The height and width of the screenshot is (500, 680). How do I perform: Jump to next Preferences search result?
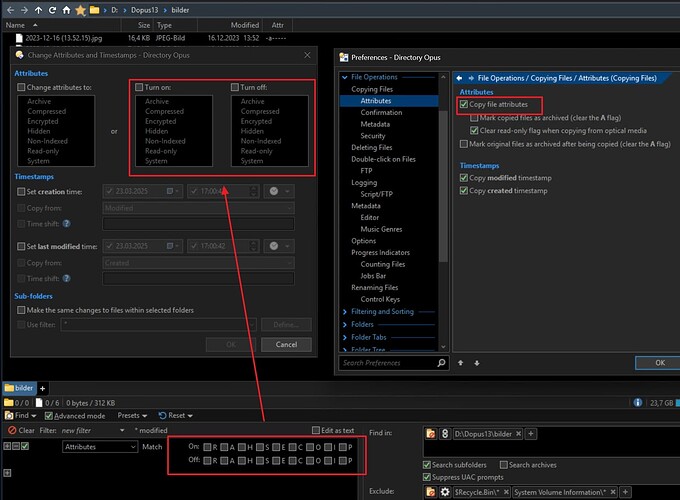pos(477,363)
